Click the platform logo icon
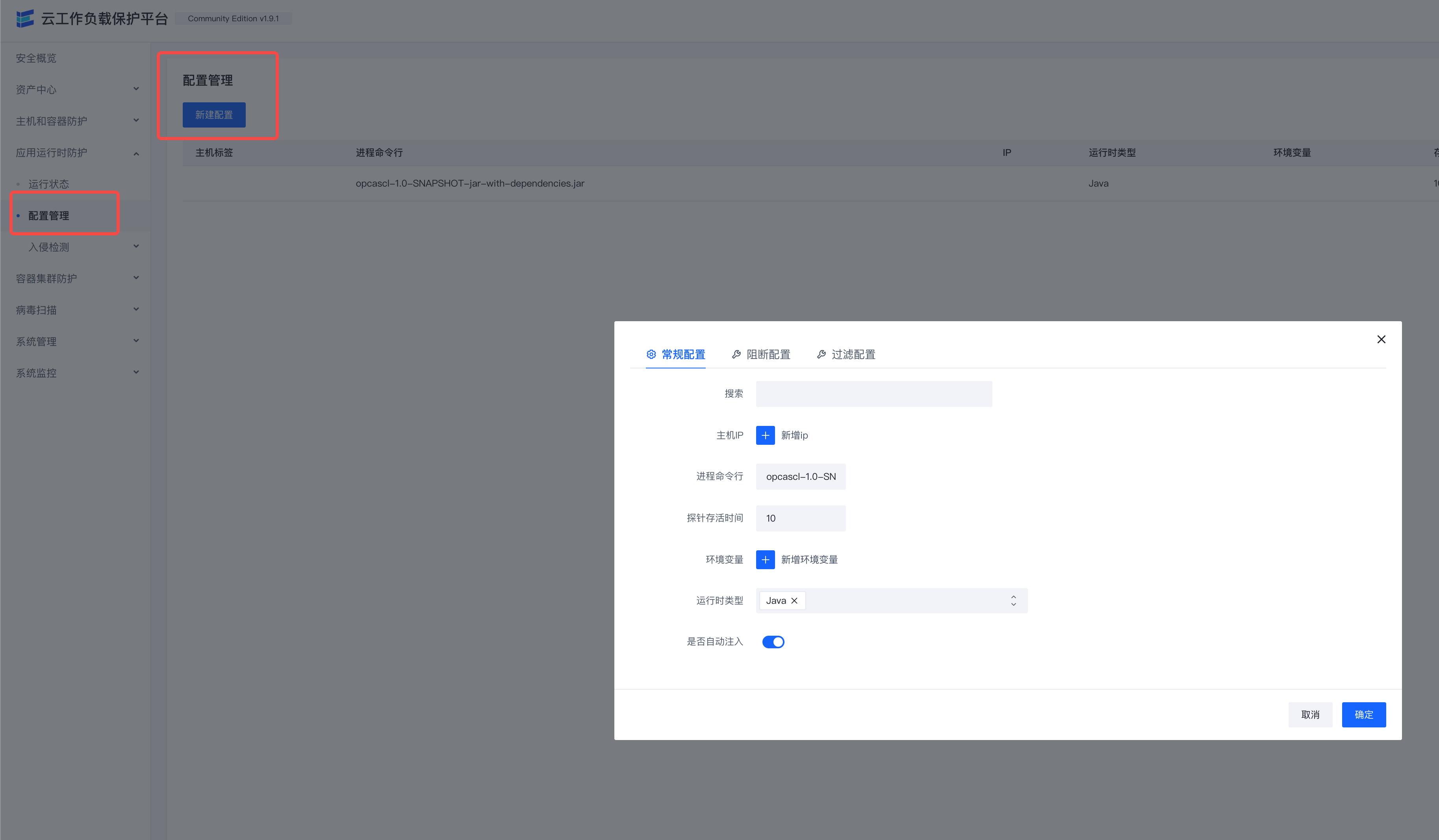The height and width of the screenshot is (840, 1439). (x=25, y=19)
